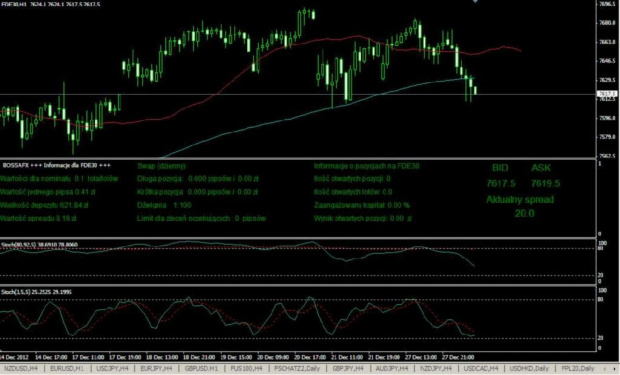Select the USDJPY,H4 chart tab

pos(113,369)
